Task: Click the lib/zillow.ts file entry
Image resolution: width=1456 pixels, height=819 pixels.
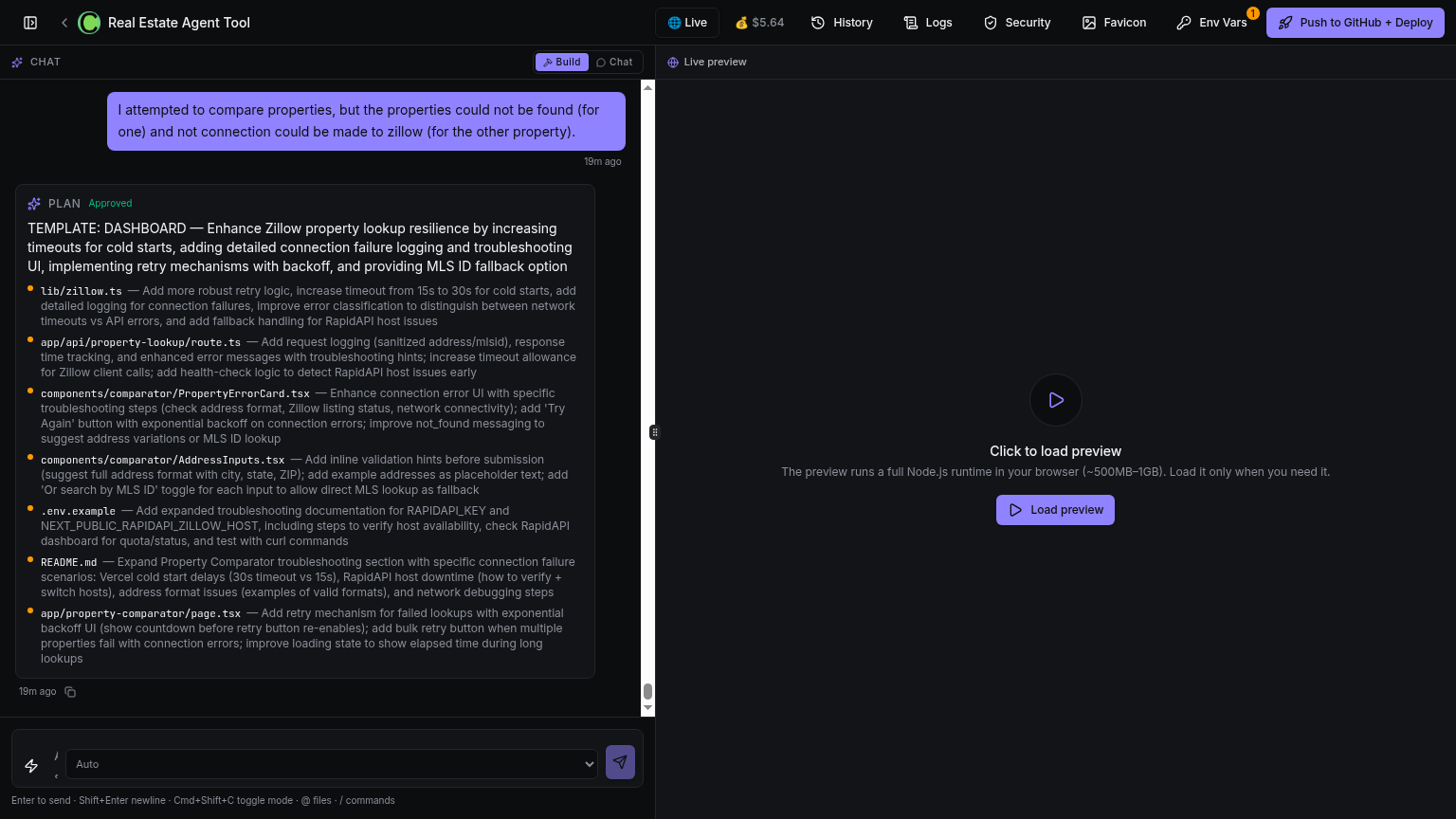Action: tap(82, 291)
